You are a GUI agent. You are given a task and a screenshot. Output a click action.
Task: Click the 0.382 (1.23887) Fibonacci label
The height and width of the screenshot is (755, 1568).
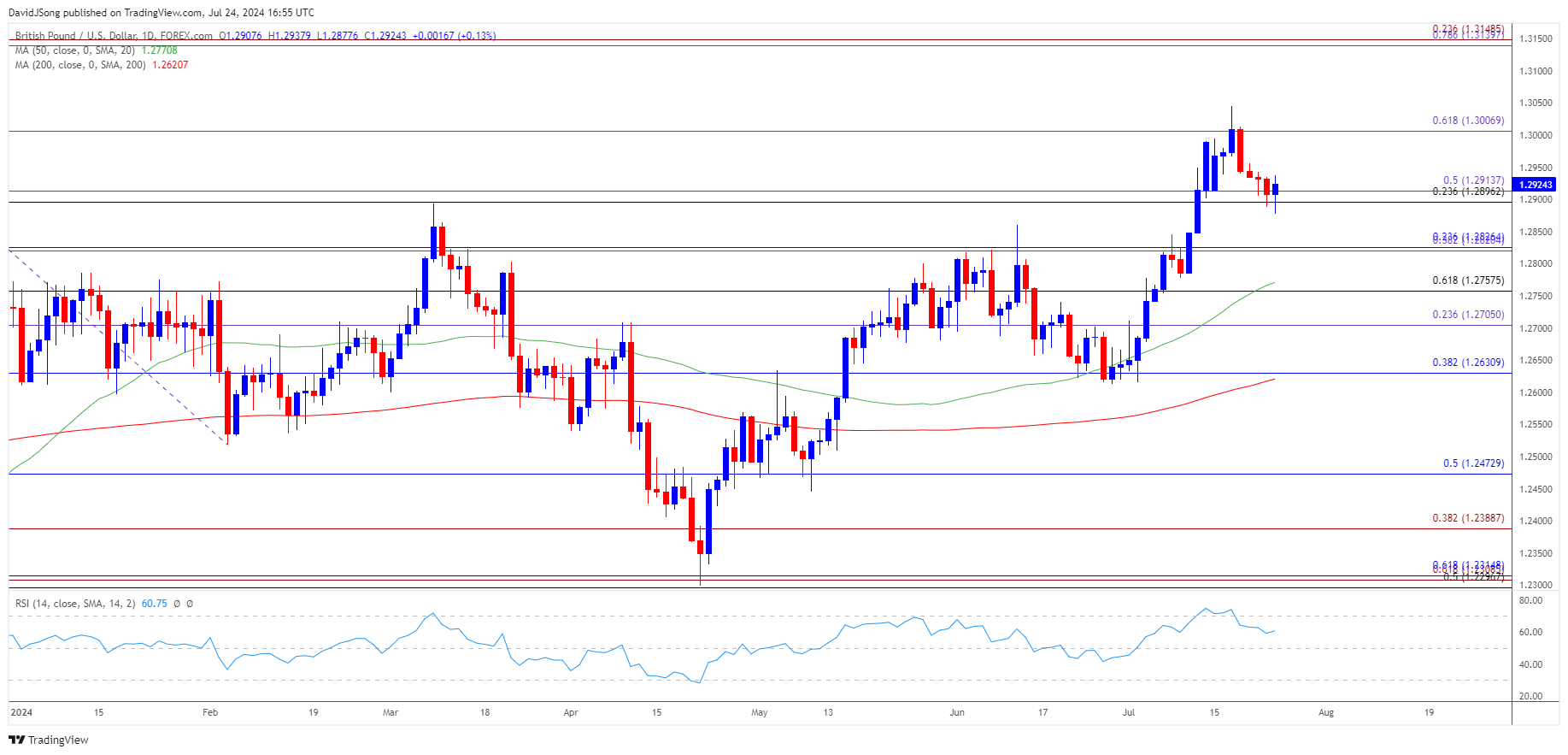(x=1468, y=518)
